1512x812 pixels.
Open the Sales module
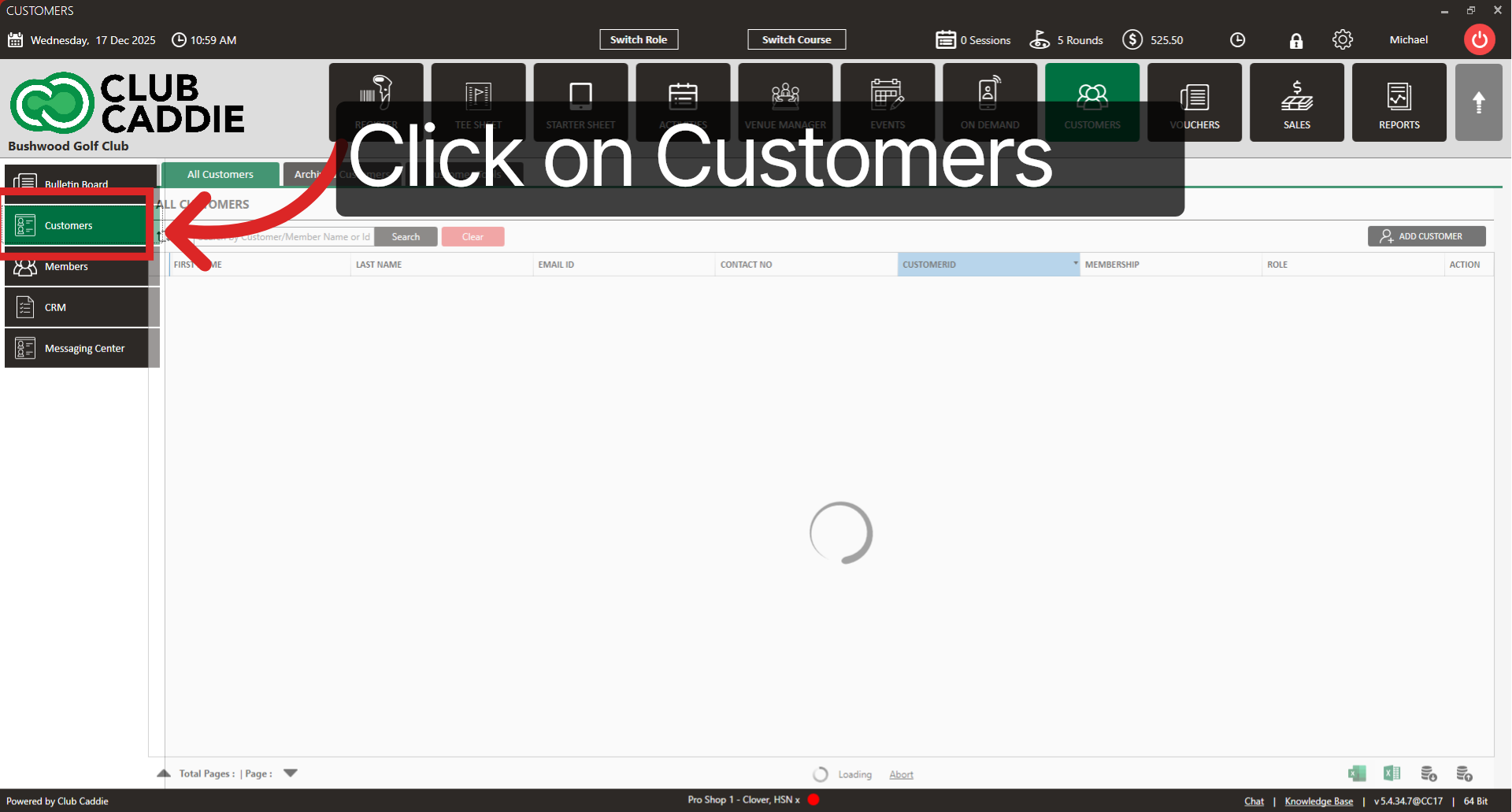[1296, 102]
